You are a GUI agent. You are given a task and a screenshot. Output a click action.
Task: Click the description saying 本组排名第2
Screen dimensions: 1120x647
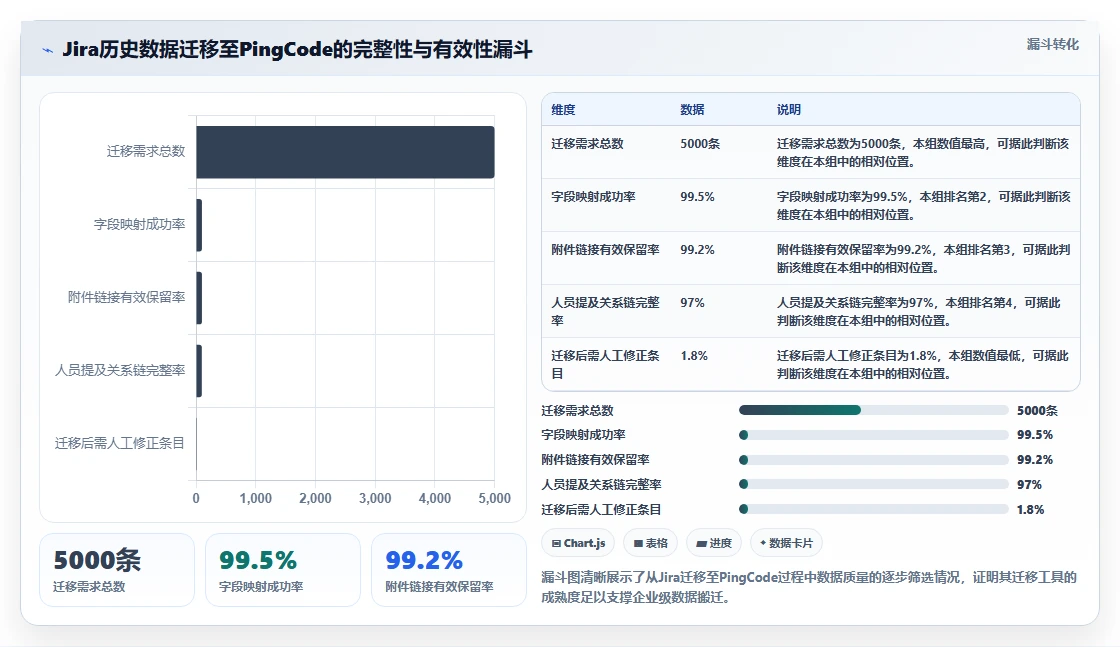(x=923, y=206)
